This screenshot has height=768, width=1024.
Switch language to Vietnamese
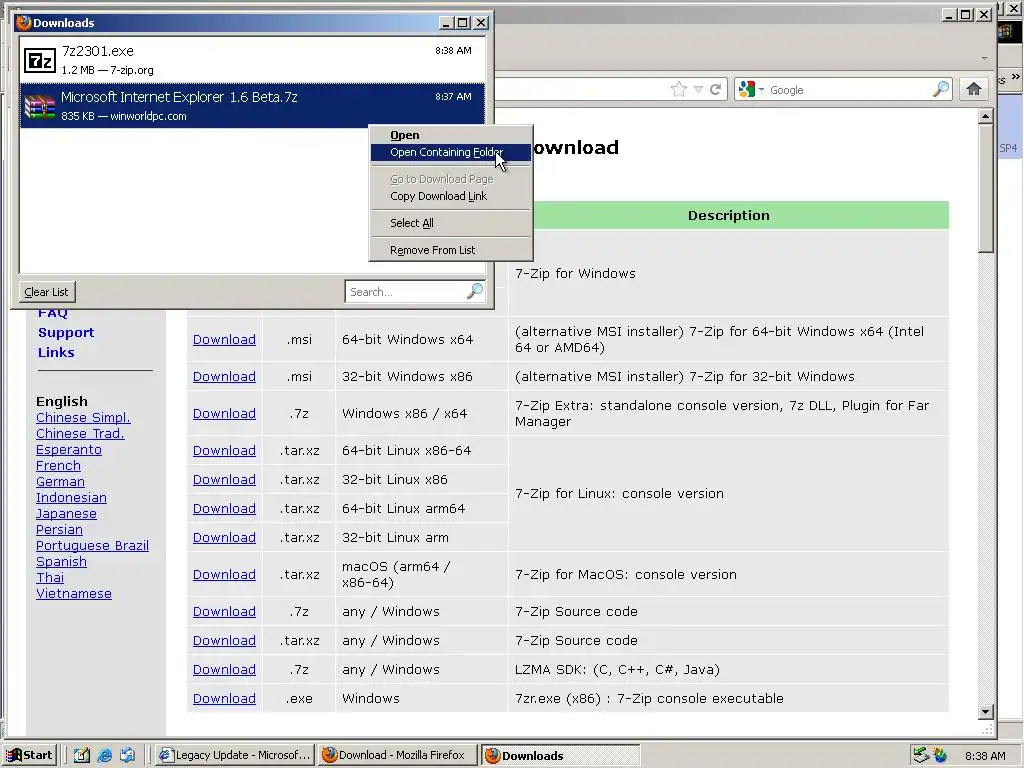[74, 594]
